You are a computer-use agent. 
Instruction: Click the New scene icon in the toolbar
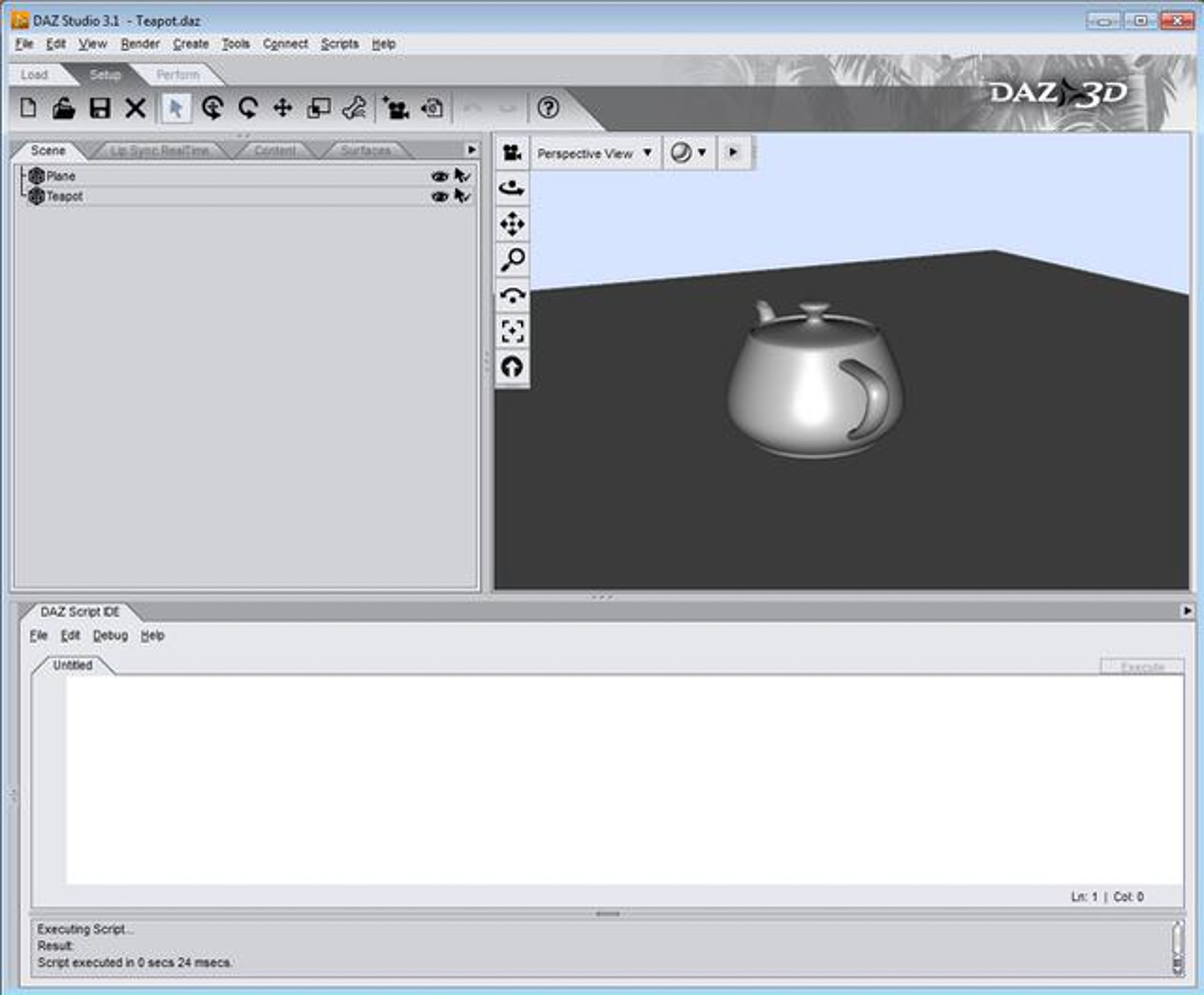coord(28,108)
